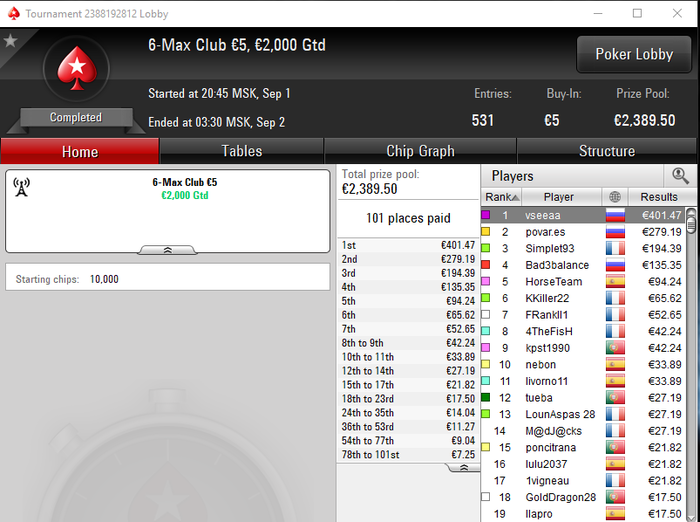Viewport: 700px width, 522px height.
Task: Click the French flag next to Simplet93
Action: pyautogui.click(x=615, y=249)
